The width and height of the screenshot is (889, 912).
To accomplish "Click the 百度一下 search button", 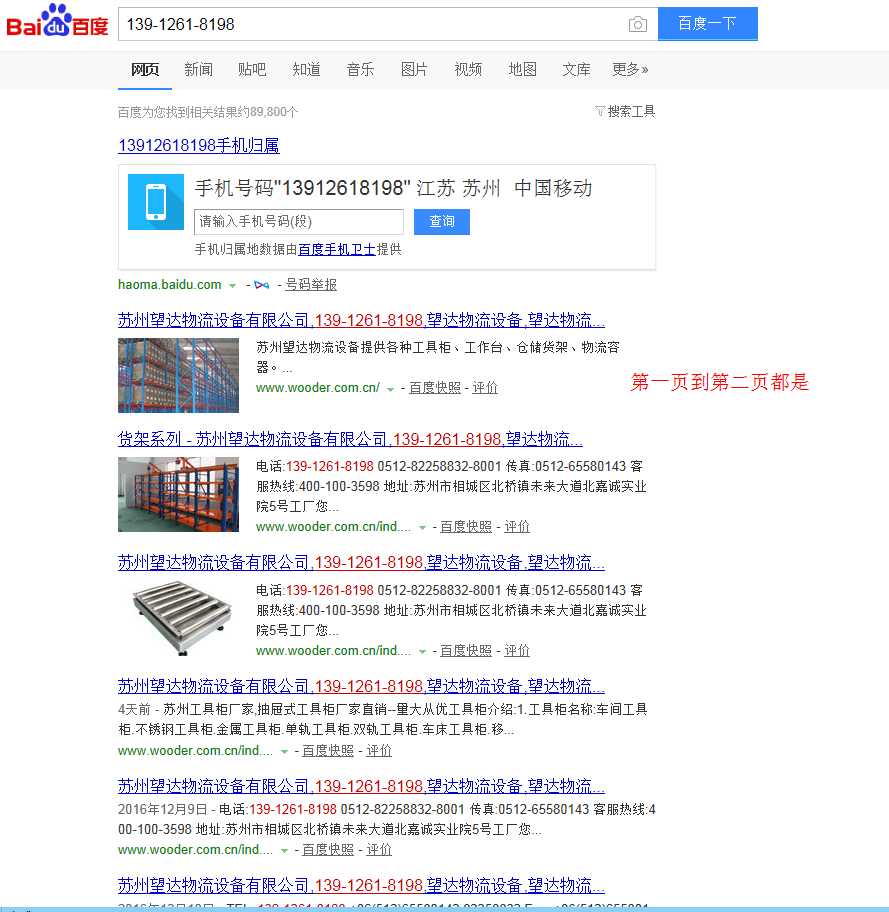I will click(707, 24).
